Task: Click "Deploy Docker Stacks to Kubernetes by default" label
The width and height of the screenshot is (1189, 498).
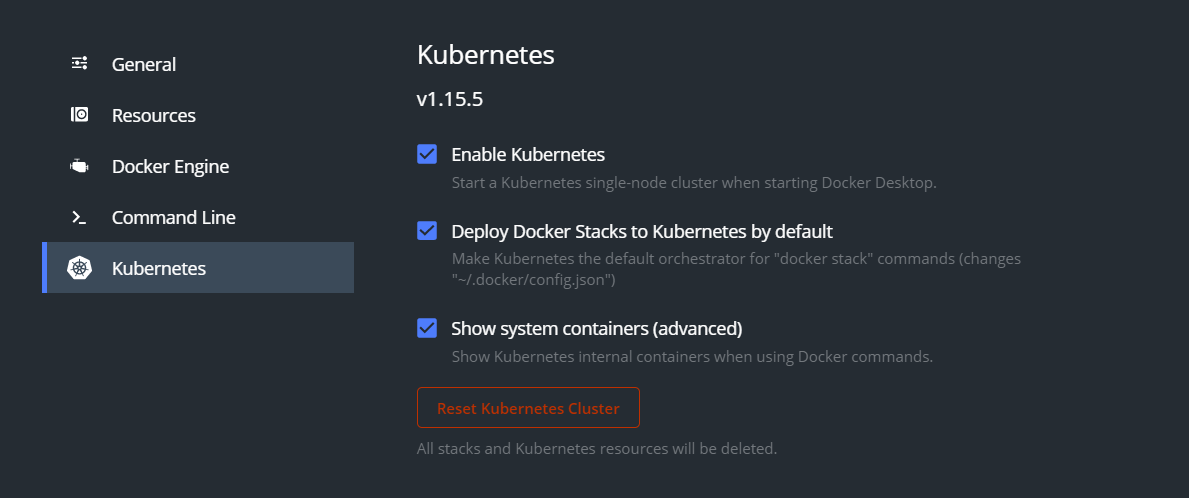Action: point(642,231)
